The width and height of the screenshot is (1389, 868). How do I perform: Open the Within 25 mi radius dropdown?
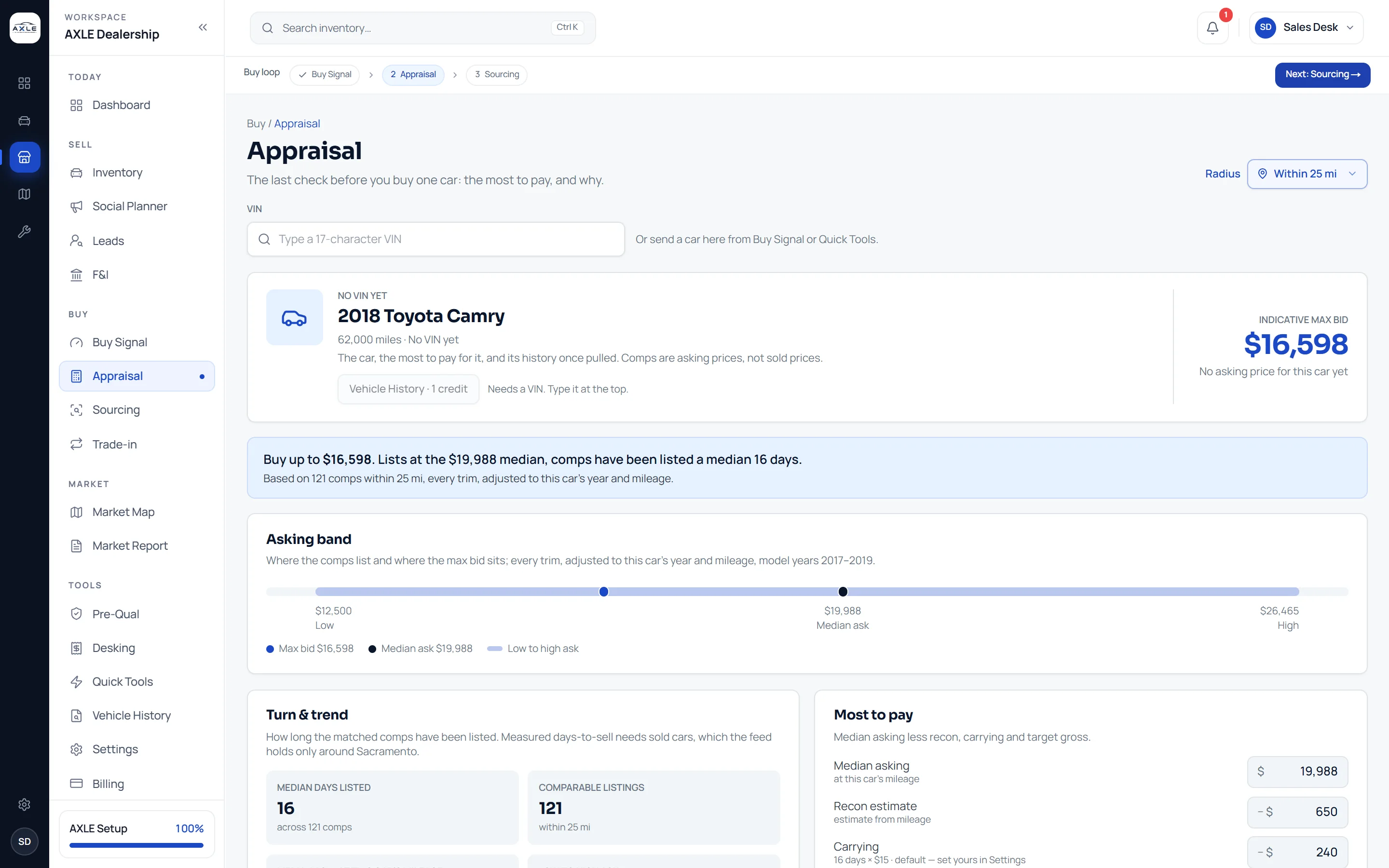pyautogui.click(x=1307, y=174)
